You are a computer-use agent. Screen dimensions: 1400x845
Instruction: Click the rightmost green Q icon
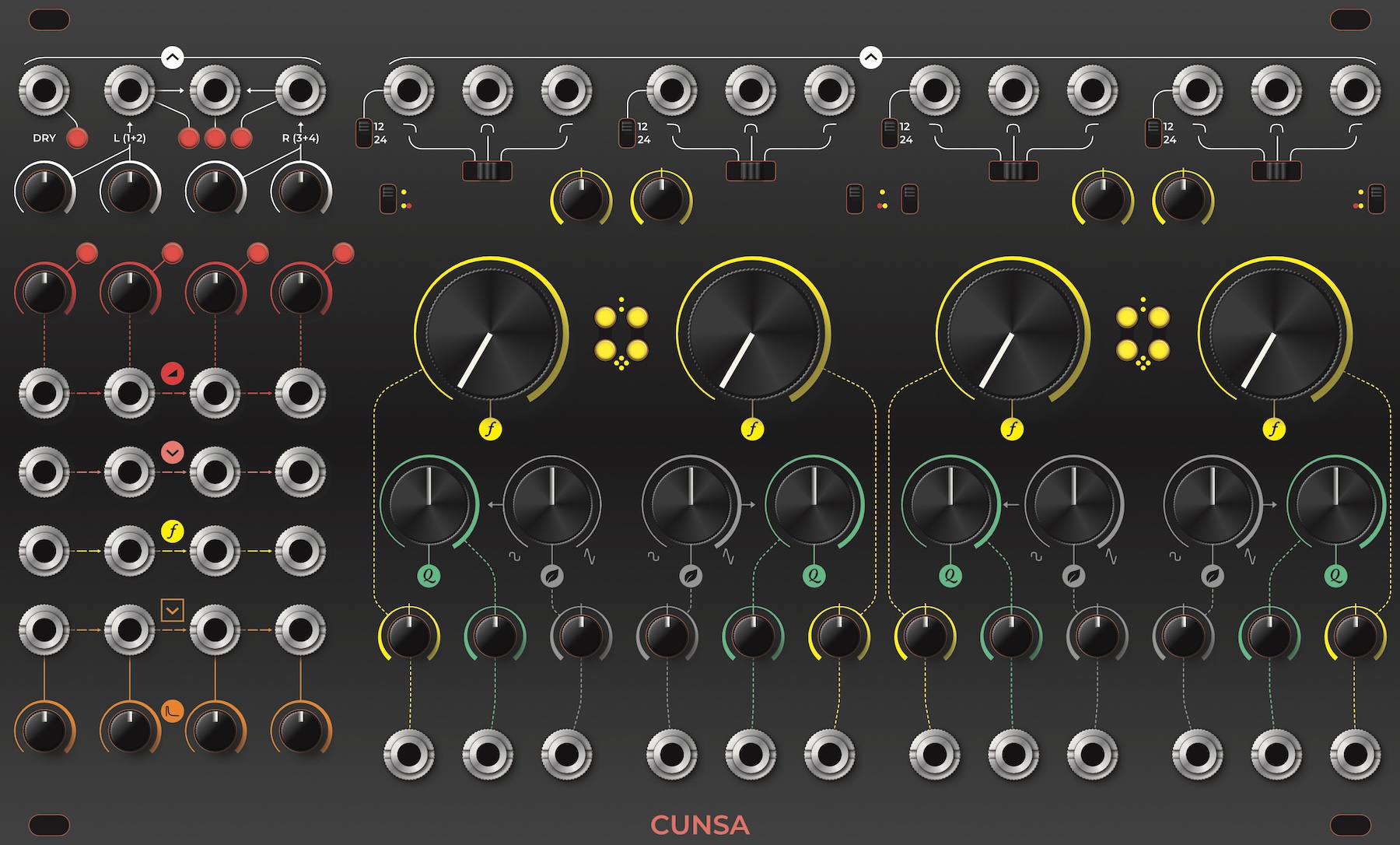1335,576
